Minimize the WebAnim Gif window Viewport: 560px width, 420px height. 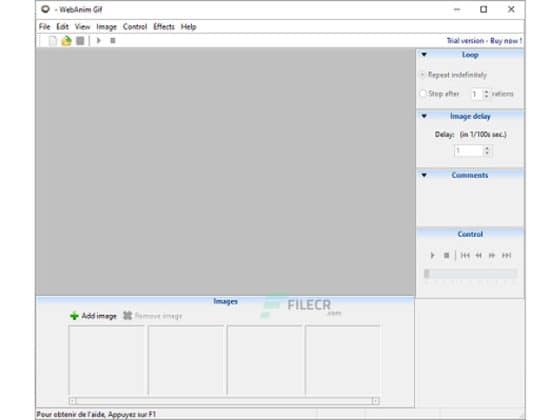coord(457,9)
